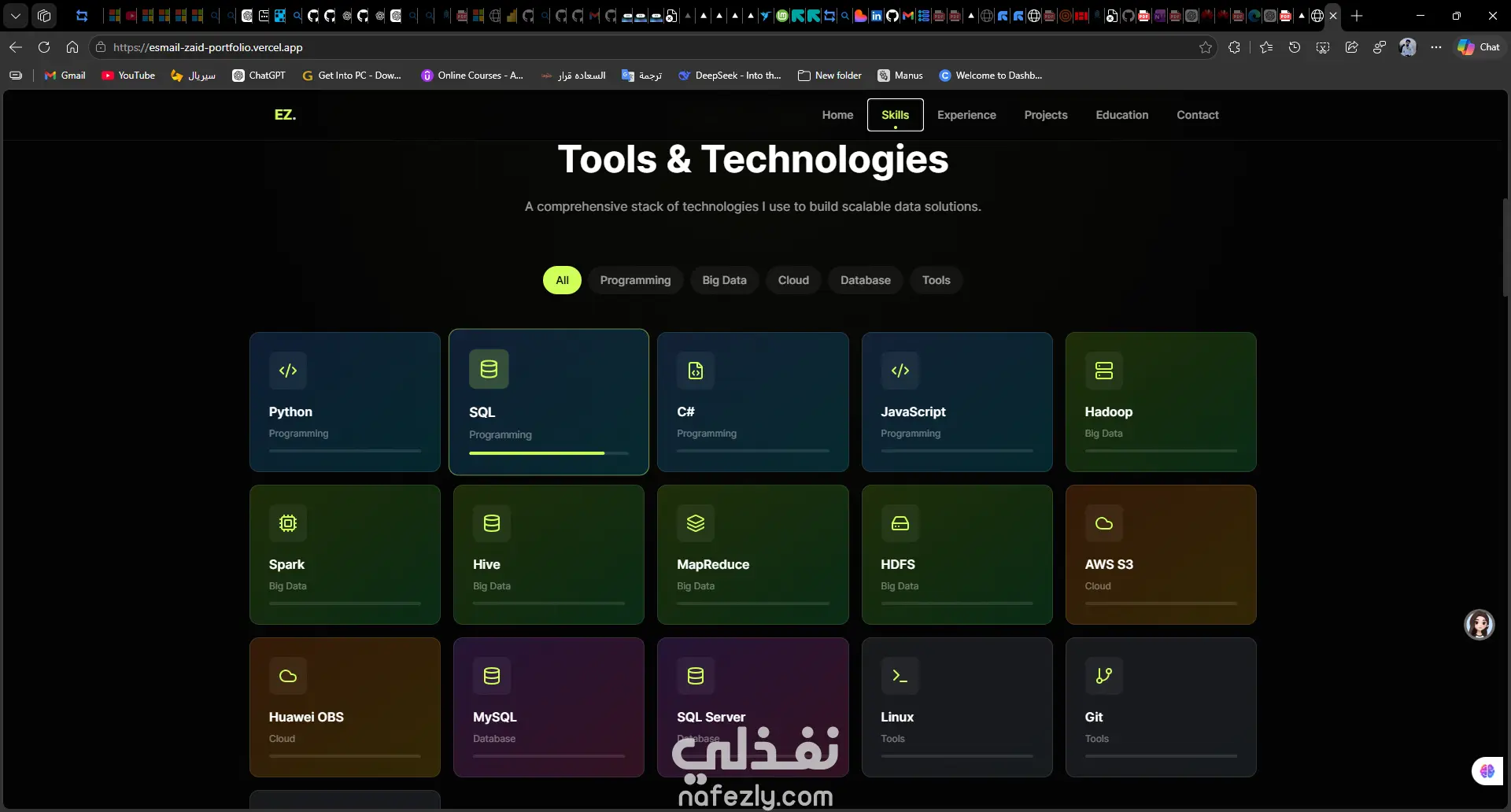The width and height of the screenshot is (1511, 812).
Task: Click the C# card file icon
Action: click(x=696, y=371)
